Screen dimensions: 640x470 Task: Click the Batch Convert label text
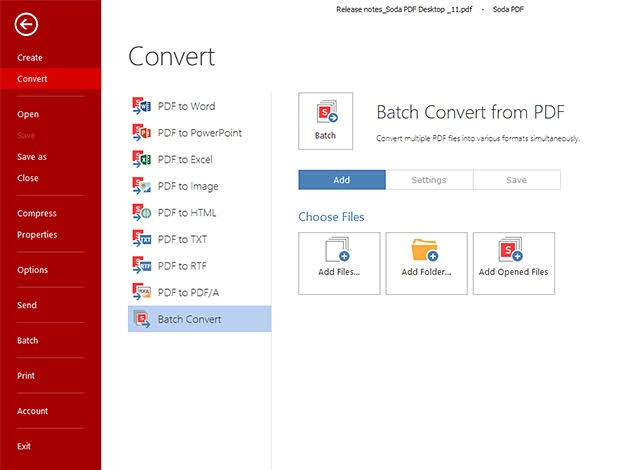click(x=190, y=319)
